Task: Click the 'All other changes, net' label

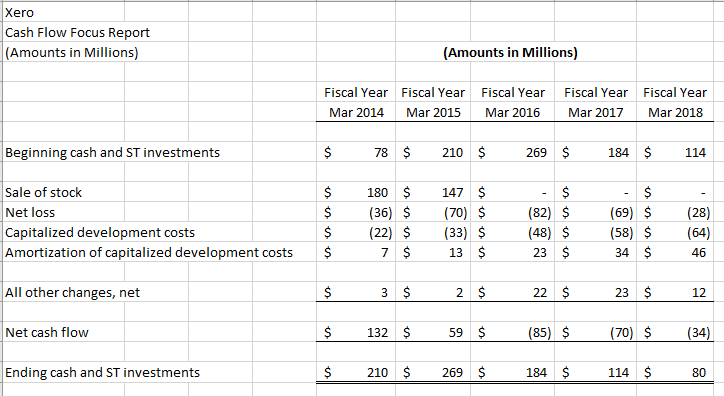Action: point(72,293)
